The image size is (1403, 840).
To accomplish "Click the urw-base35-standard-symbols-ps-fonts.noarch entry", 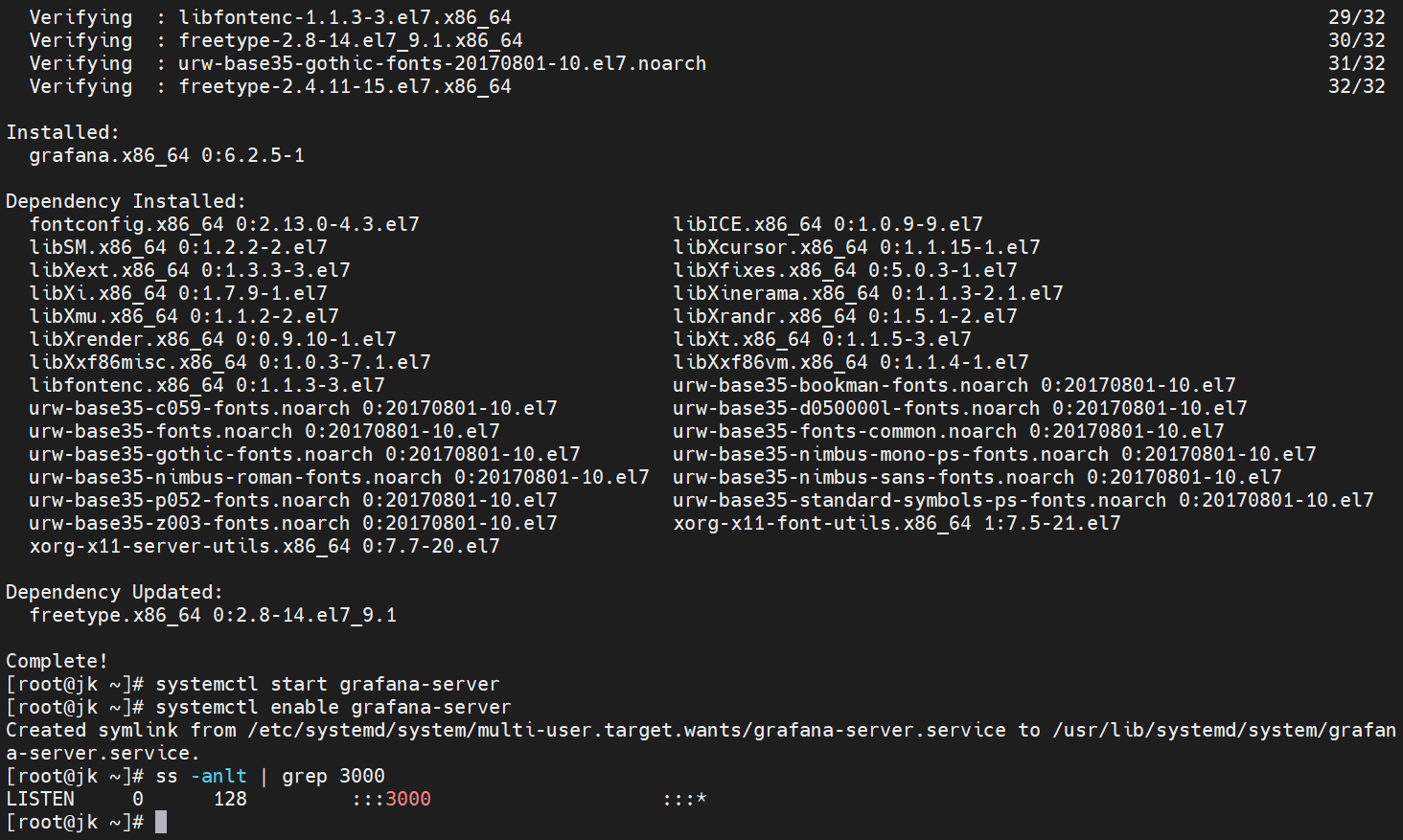I will pyautogui.click(x=1023, y=500).
